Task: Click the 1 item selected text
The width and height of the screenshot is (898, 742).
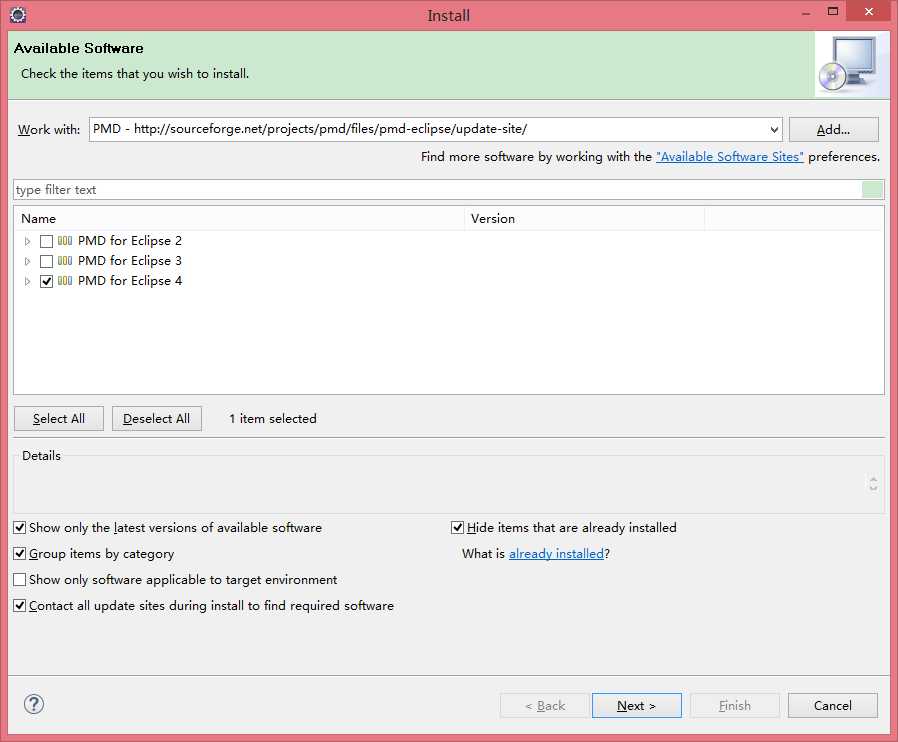Action: pos(273,419)
